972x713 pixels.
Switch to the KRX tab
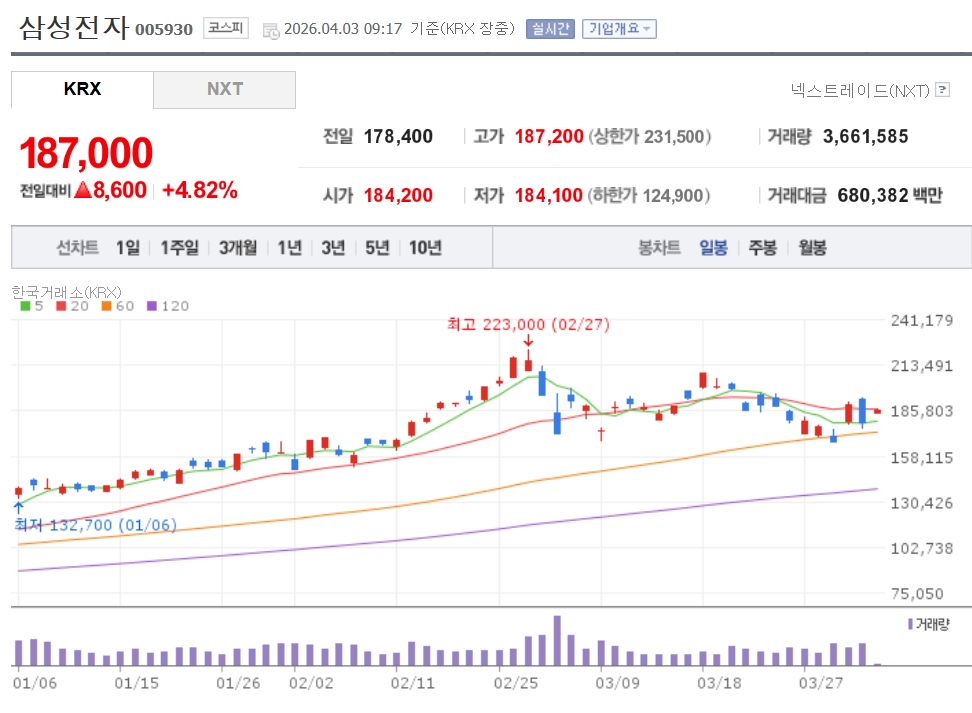point(82,89)
